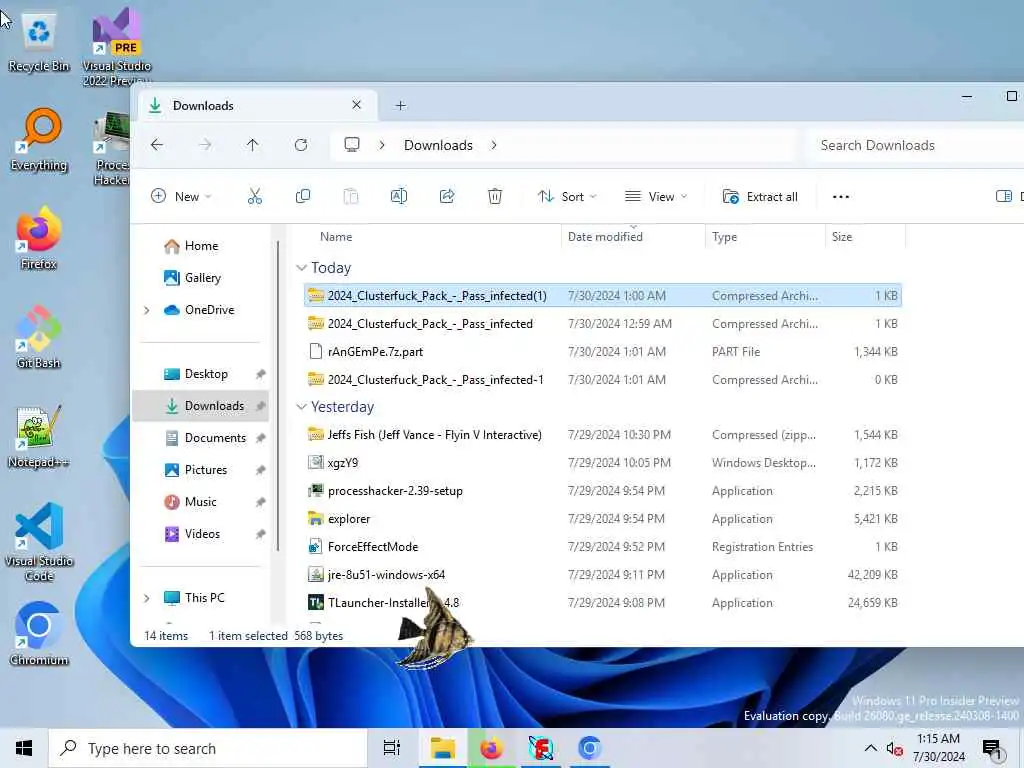Select jre-8u51-windows-x64 file

tap(603, 575)
